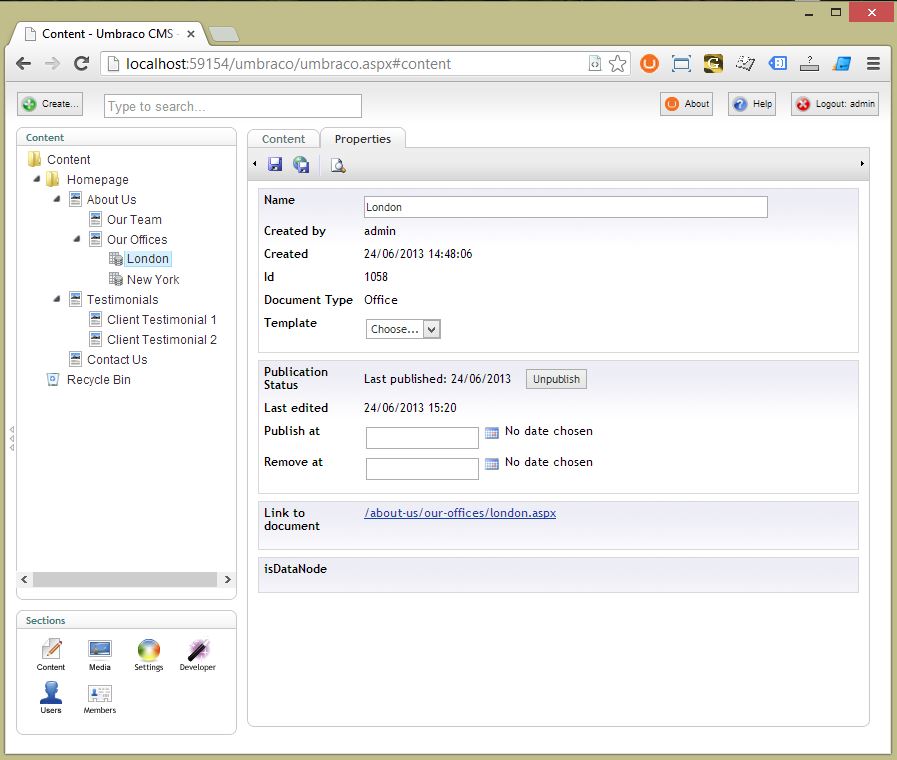This screenshot has height=760, width=897.
Task: Select the Homepage tree node label
Action: 98,180
